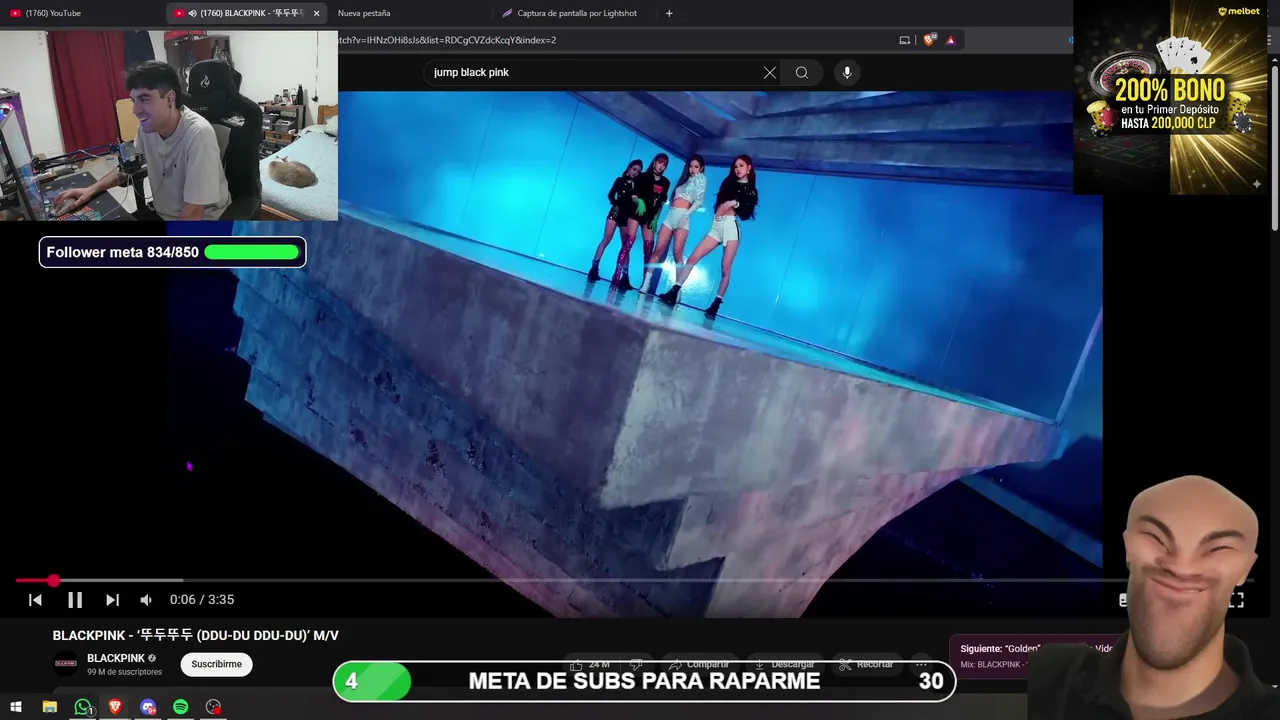The image size is (1280, 720).
Task: Open File Explorer from the taskbar
Action: 50,707
